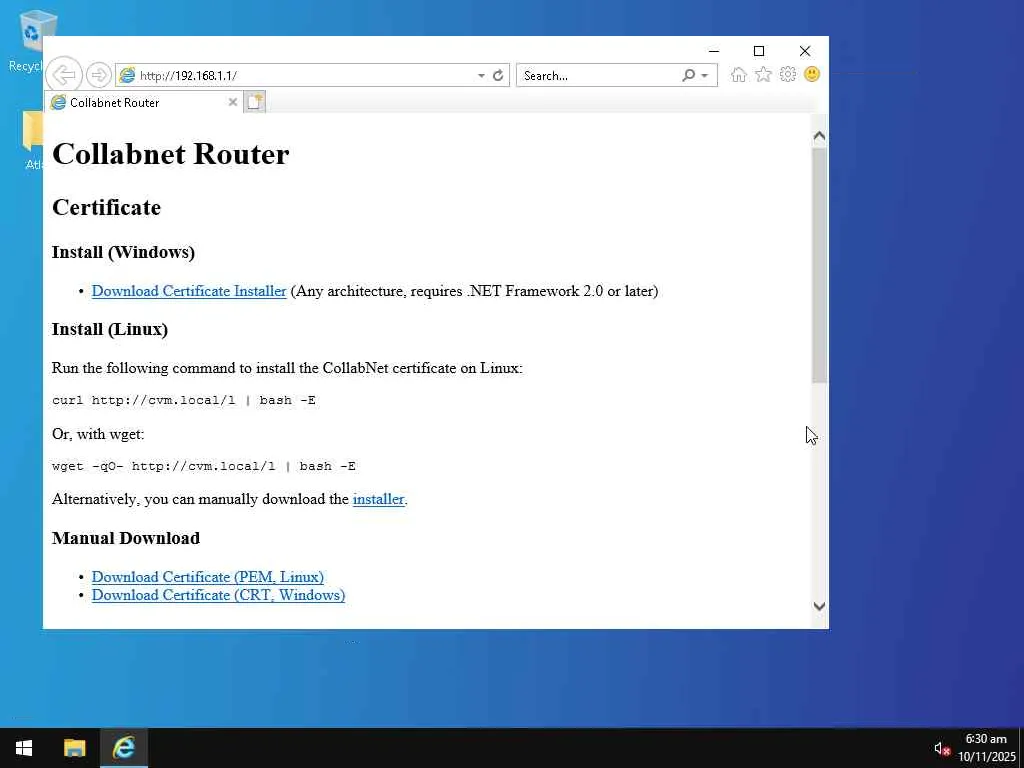
Task: Click the scrollbar up arrow
Action: [x=819, y=136]
